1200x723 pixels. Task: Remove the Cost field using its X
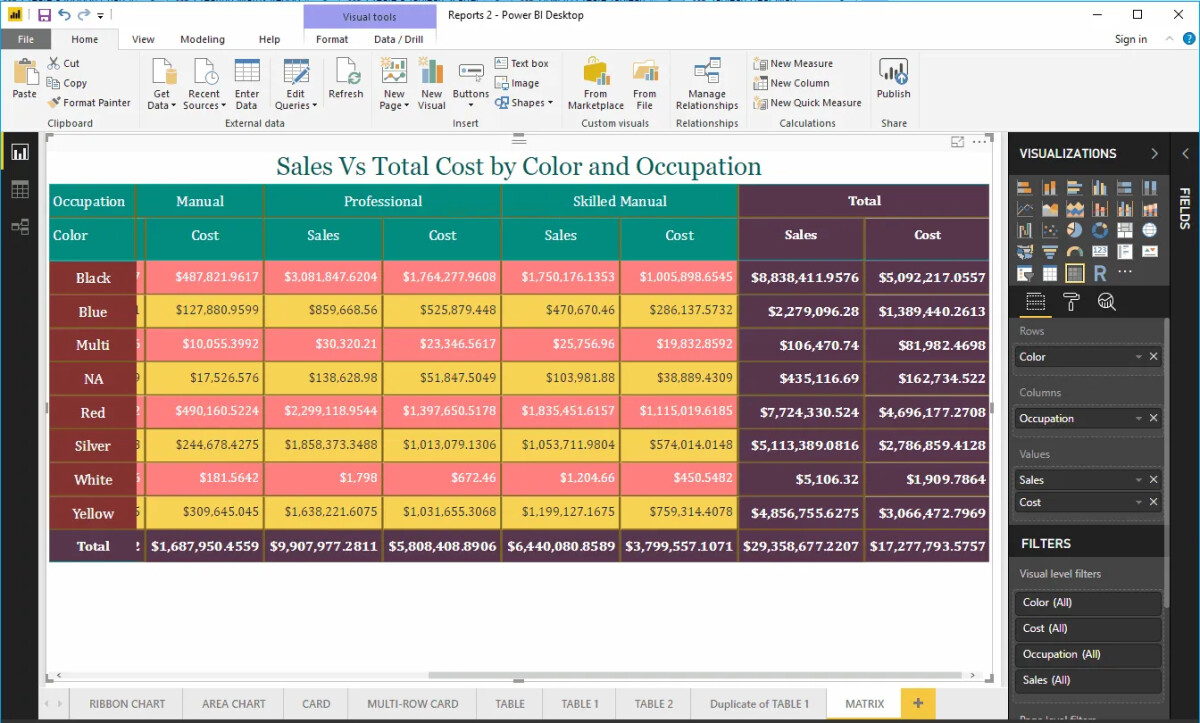1154,502
